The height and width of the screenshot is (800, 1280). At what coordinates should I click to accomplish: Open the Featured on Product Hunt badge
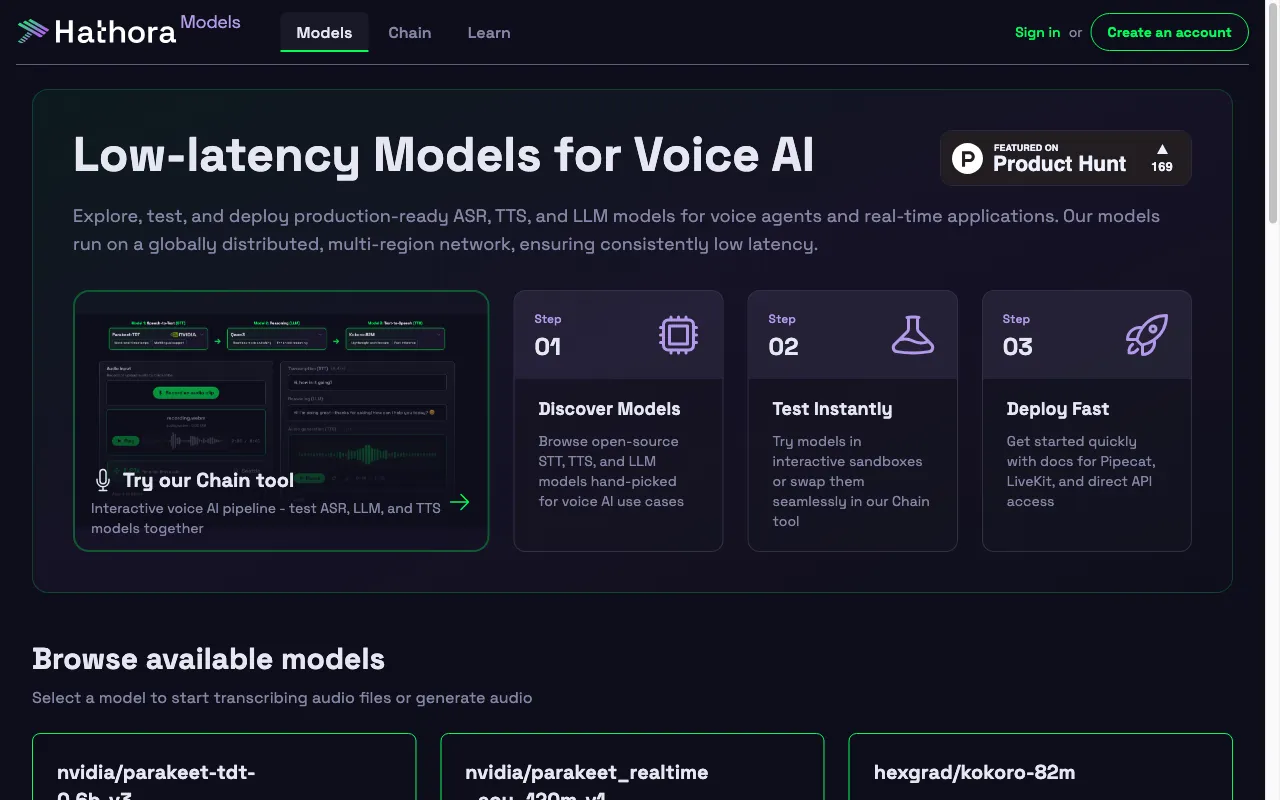[1066, 158]
